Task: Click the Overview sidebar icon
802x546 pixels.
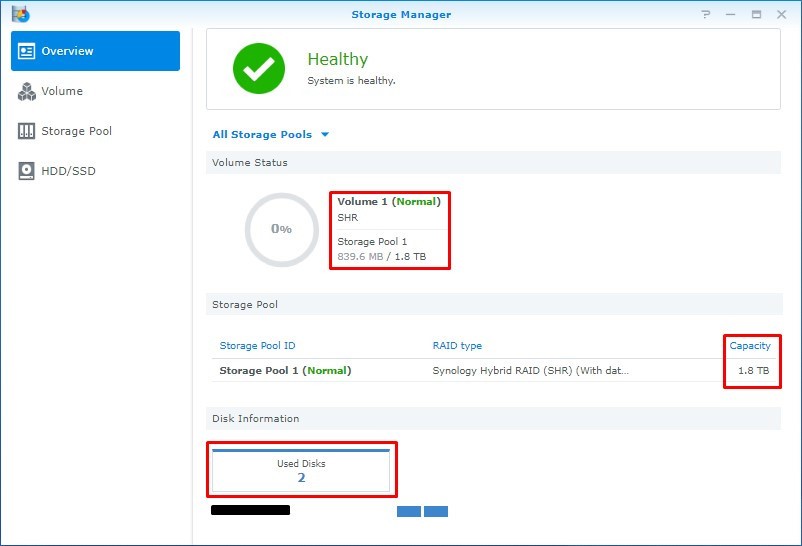Action: [x=26, y=51]
